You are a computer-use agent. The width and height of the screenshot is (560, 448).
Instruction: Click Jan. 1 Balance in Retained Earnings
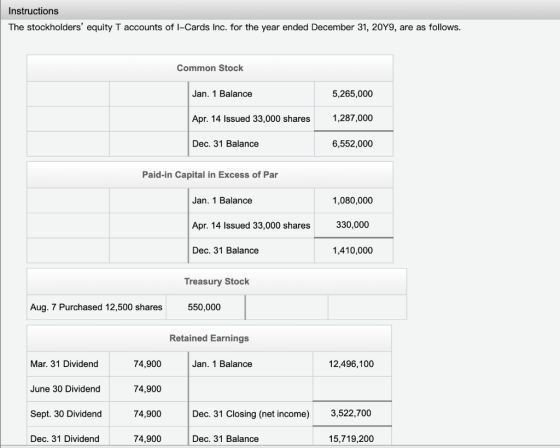(x=222, y=364)
